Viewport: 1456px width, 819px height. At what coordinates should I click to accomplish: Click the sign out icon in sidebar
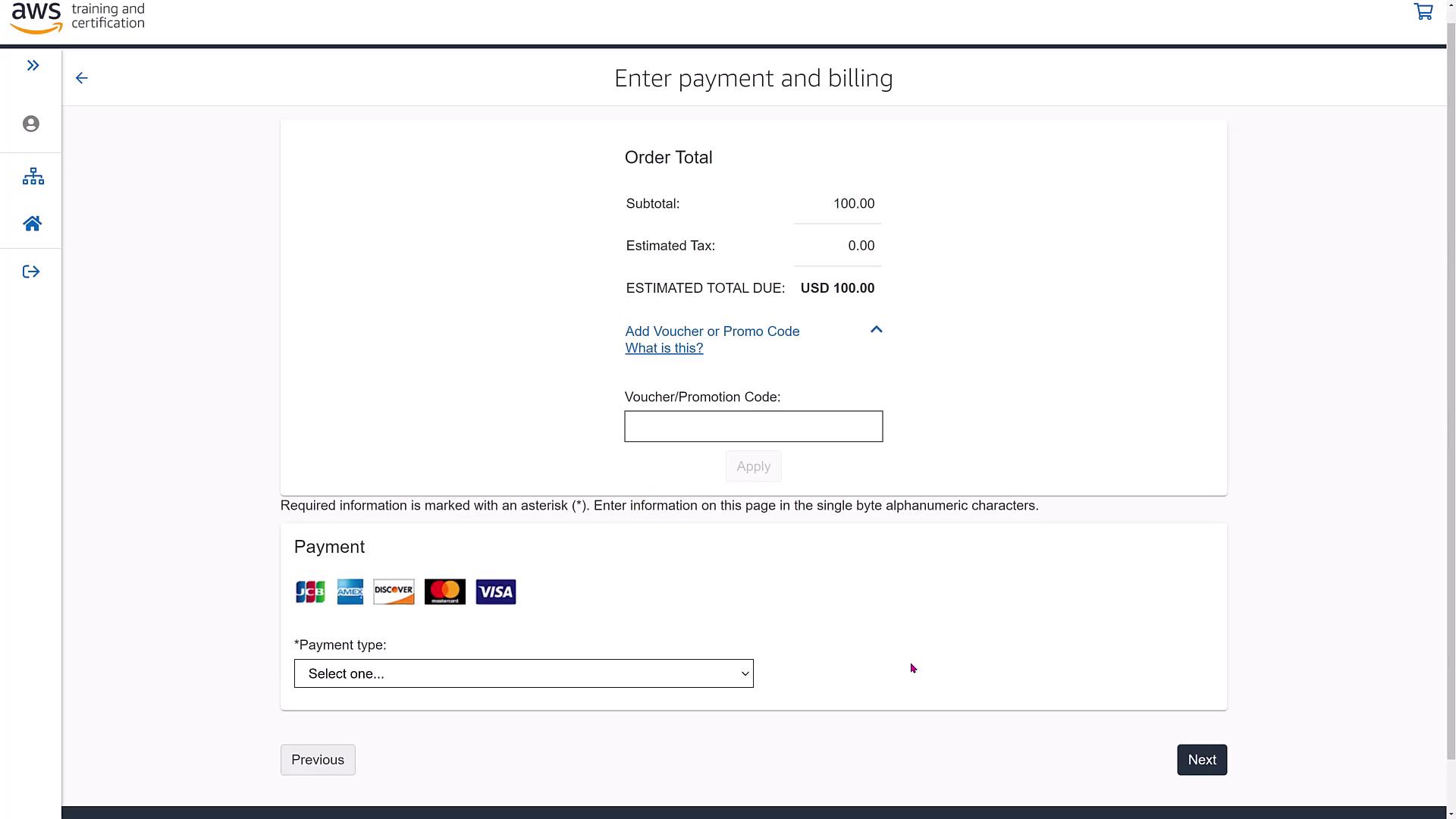31,271
